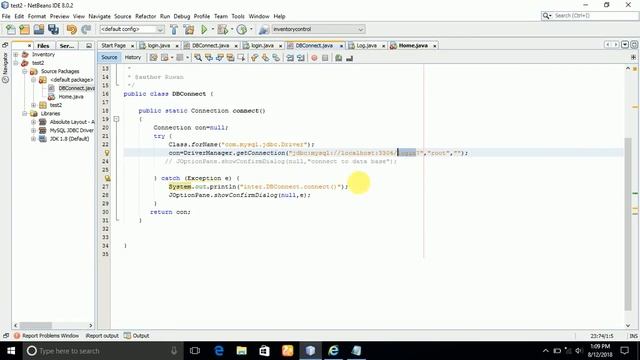Open the Run Project dropdown arrow
Viewport: 640px width, 360px height.
click(x=212, y=29)
